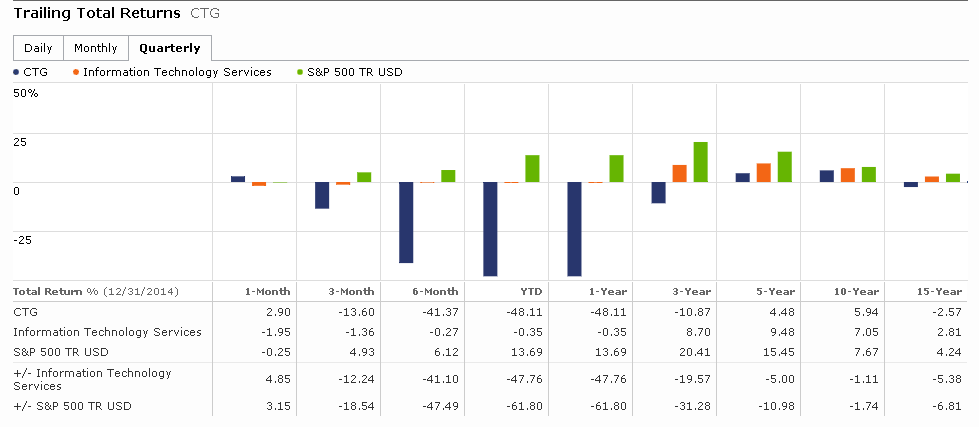The width and height of the screenshot is (979, 427).
Task: Click the 10-Year column header
Action: point(857,292)
